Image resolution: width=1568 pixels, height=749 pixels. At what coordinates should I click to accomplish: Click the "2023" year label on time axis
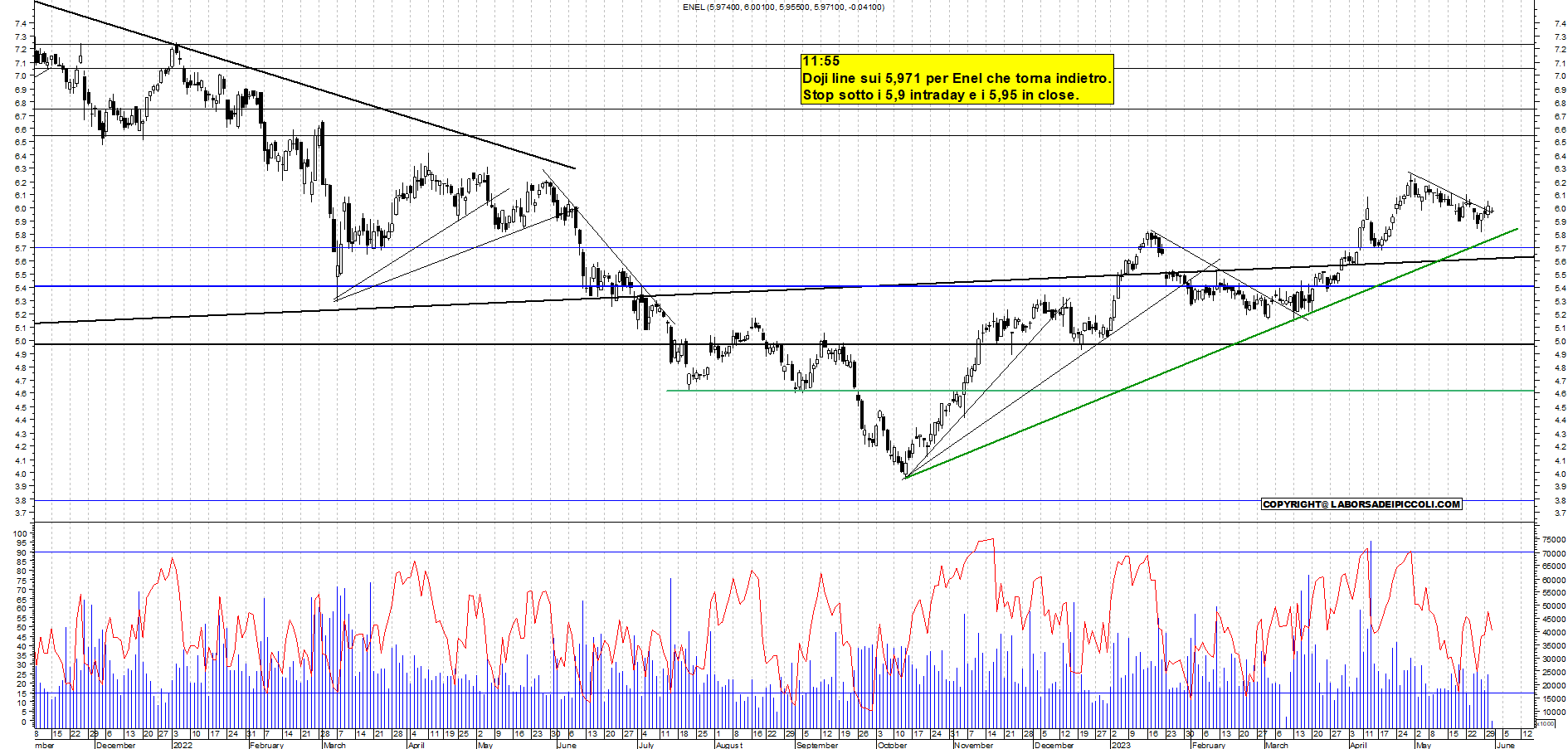pos(1120,745)
